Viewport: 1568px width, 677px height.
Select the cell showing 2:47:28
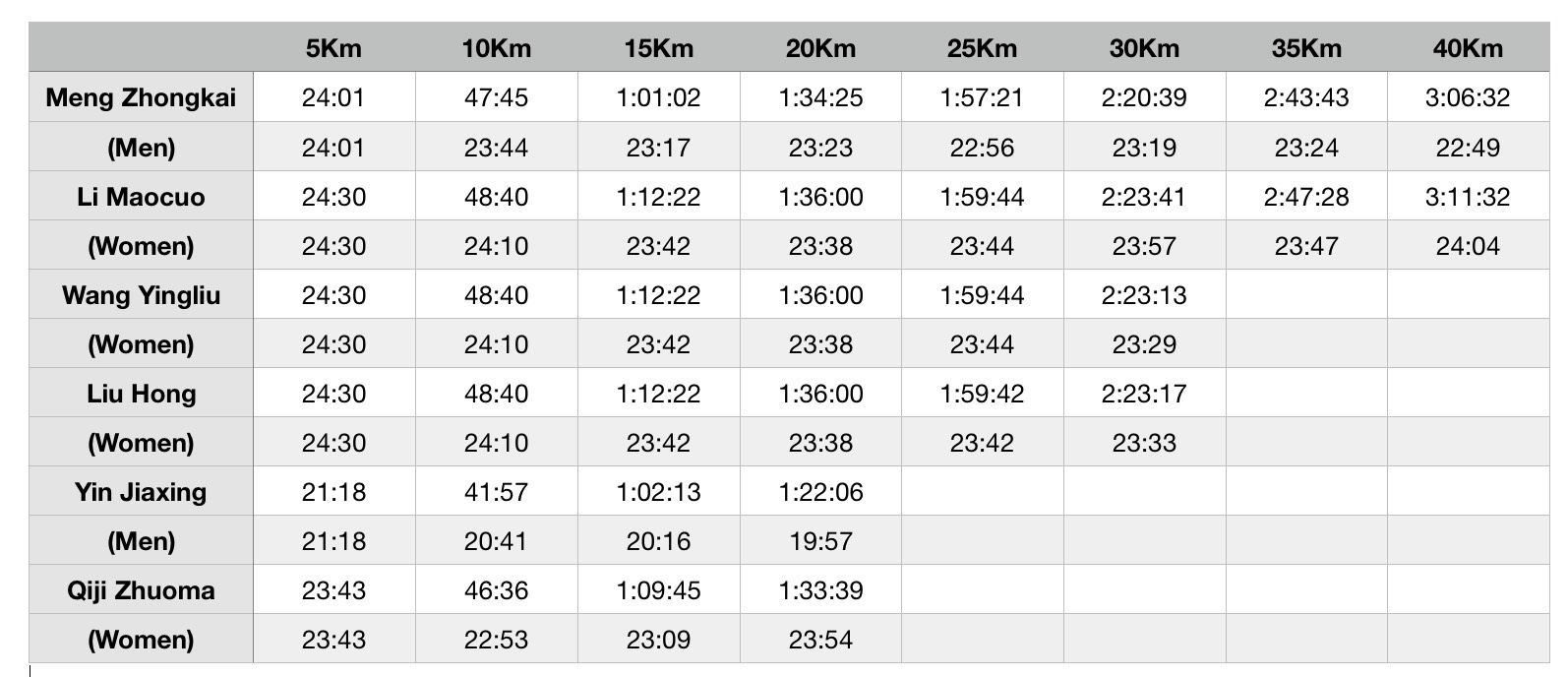coord(1306,196)
